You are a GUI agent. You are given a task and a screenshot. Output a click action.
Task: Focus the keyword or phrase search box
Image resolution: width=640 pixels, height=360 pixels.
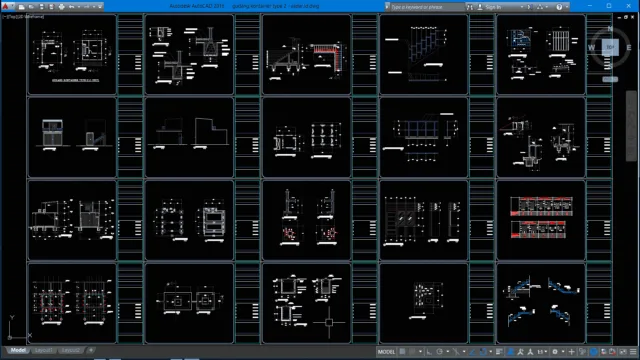pos(427,7)
